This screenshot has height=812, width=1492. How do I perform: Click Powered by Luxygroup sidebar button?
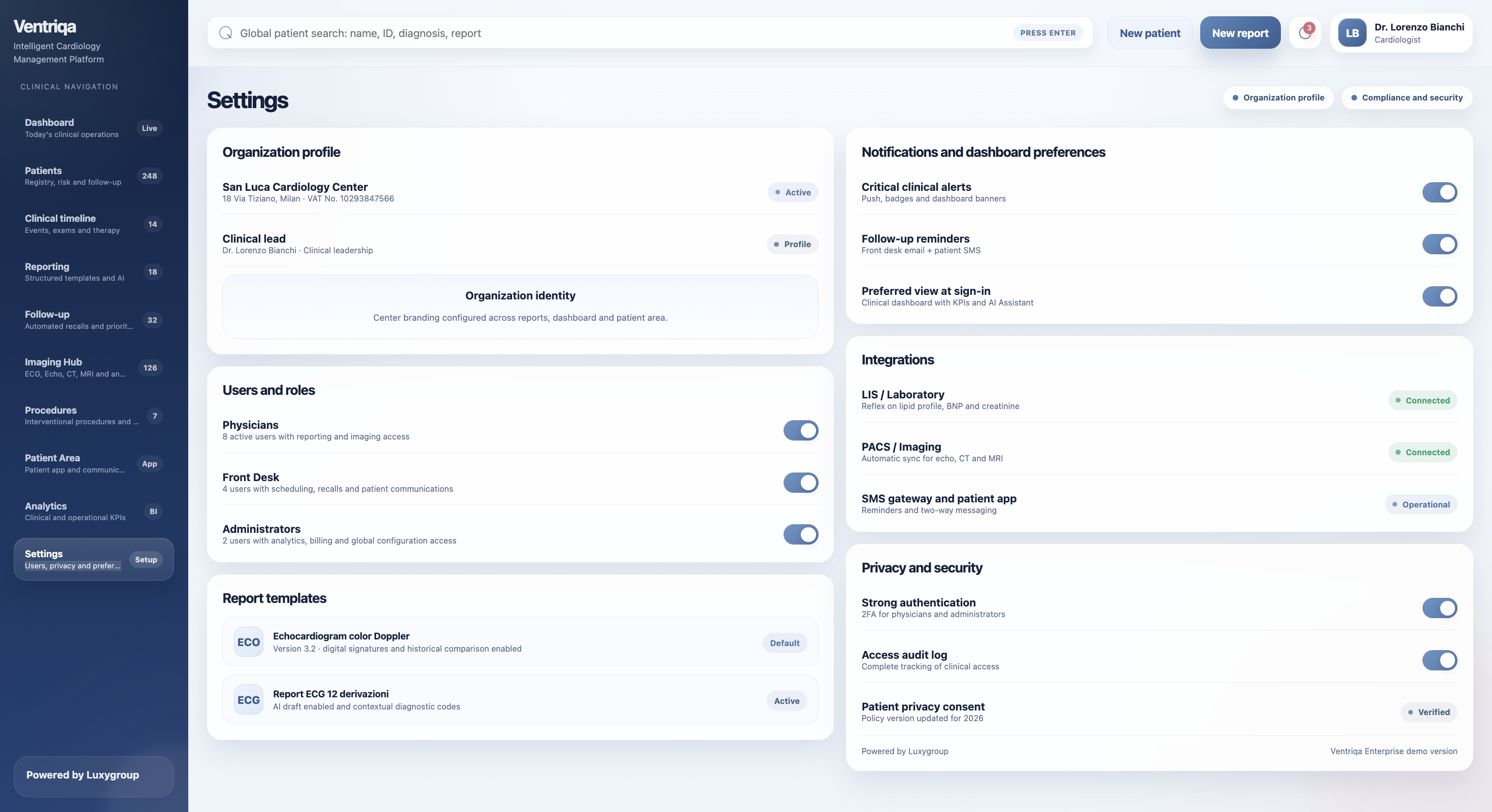pyautogui.click(x=93, y=775)
